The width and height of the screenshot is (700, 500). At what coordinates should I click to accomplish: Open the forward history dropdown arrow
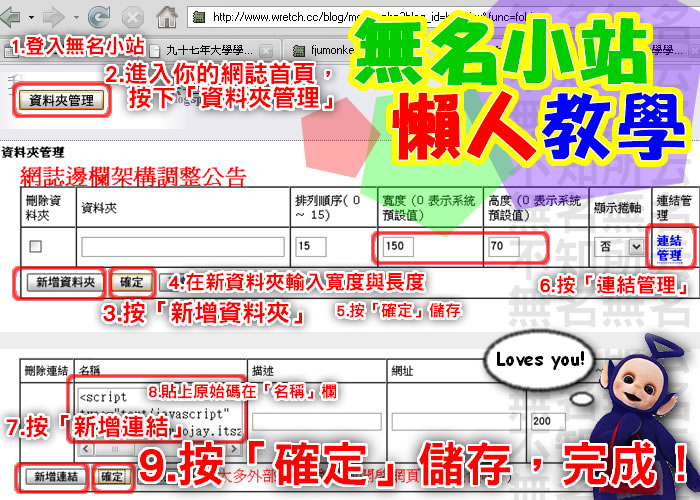click(76, 18)
